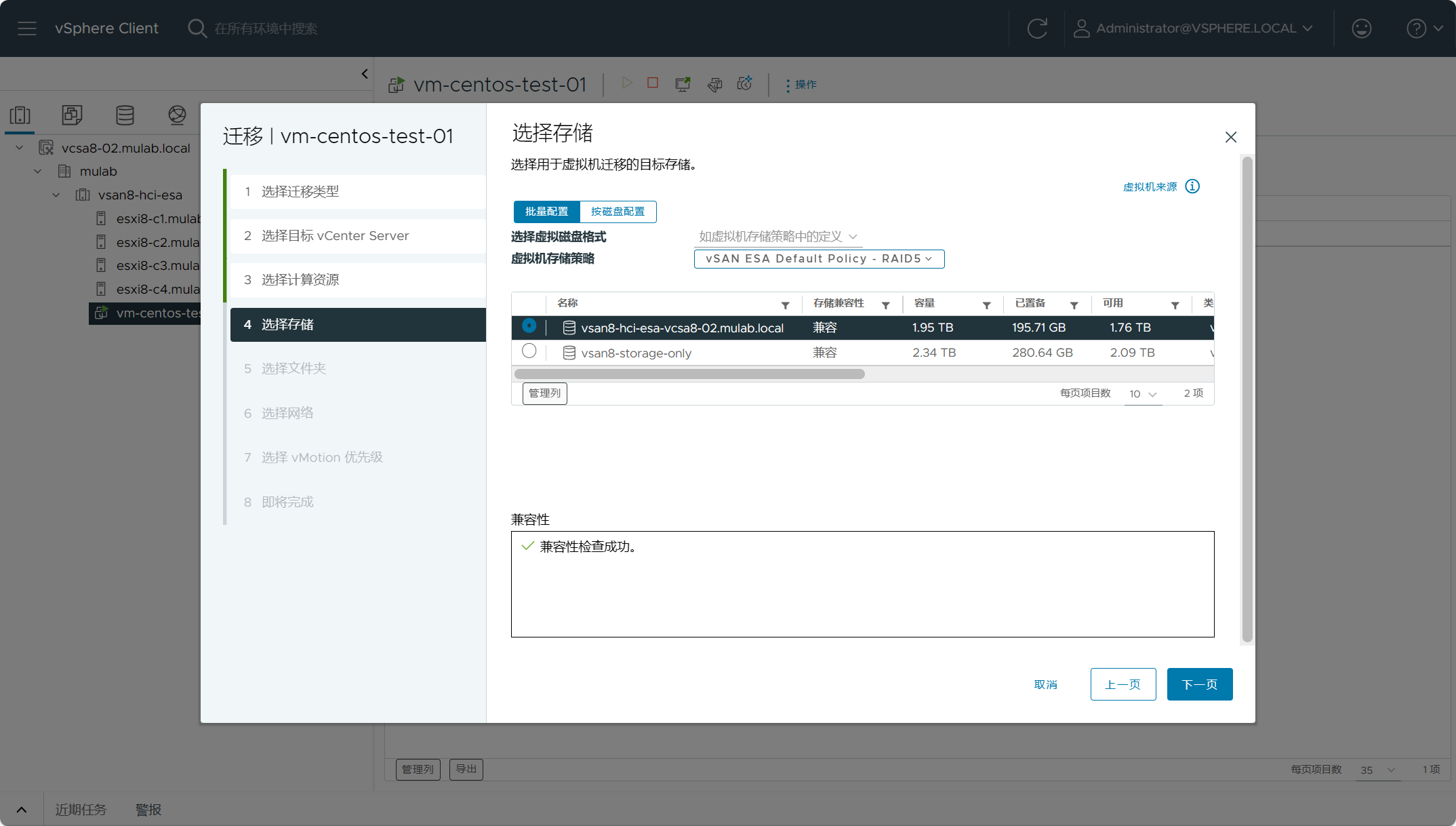Click the global search magnifier icon
Image resolution: width=1456 pixels, height=826 pixels.
coord(197,28)
